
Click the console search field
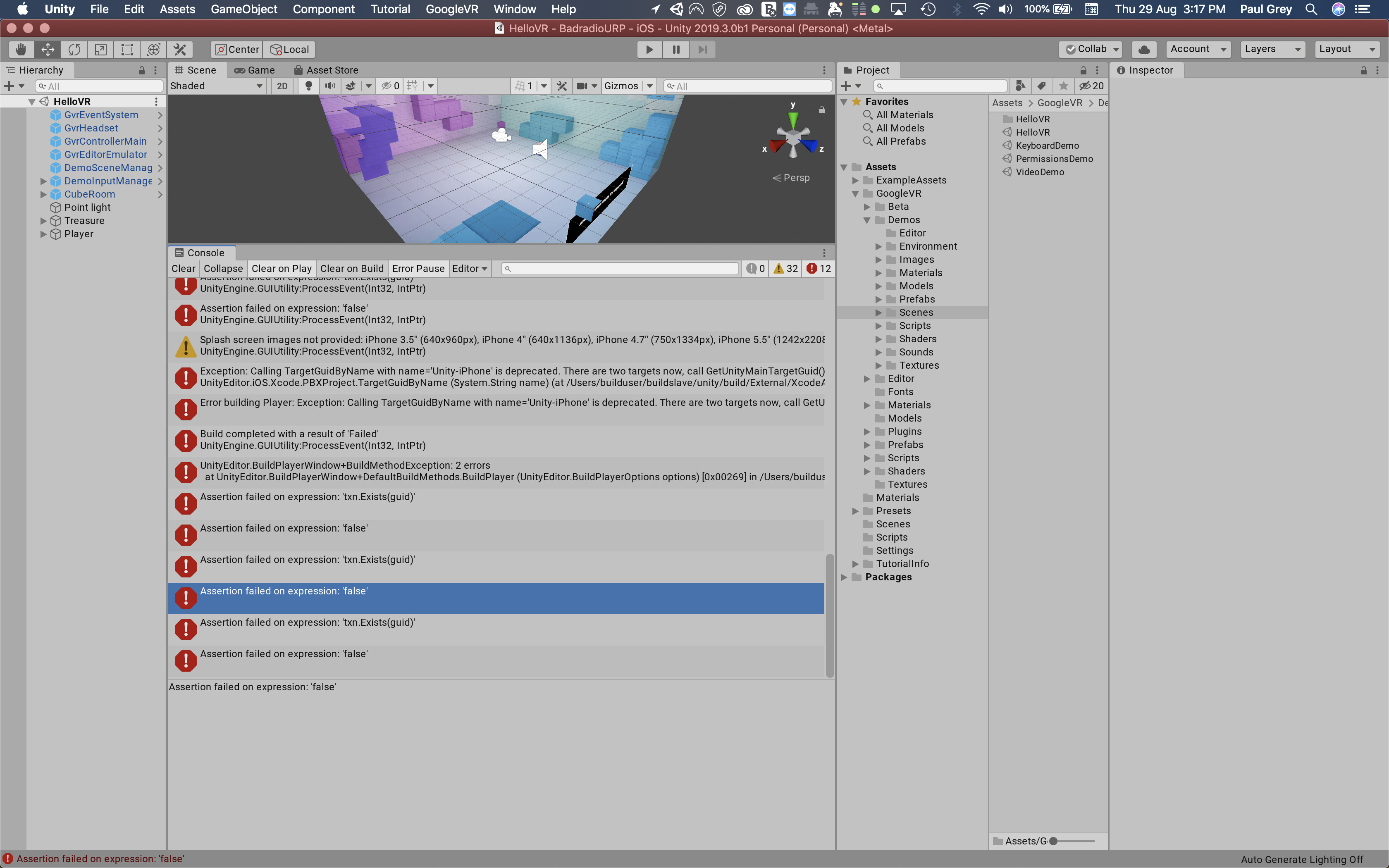click(x=620, y=269)
